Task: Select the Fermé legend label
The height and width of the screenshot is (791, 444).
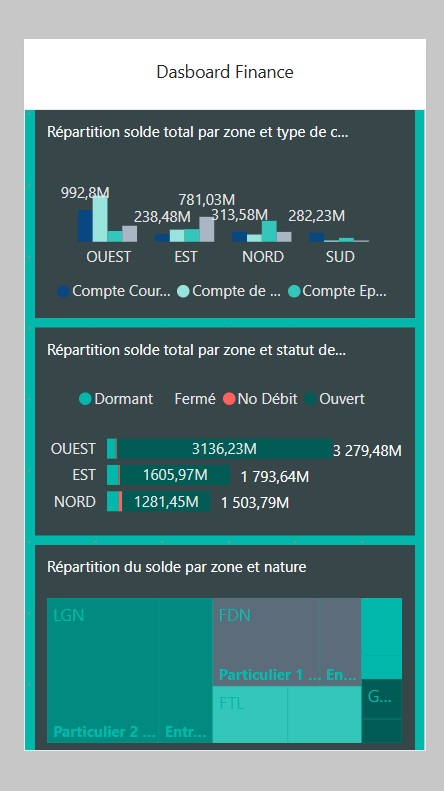Action: coord(195,399)
